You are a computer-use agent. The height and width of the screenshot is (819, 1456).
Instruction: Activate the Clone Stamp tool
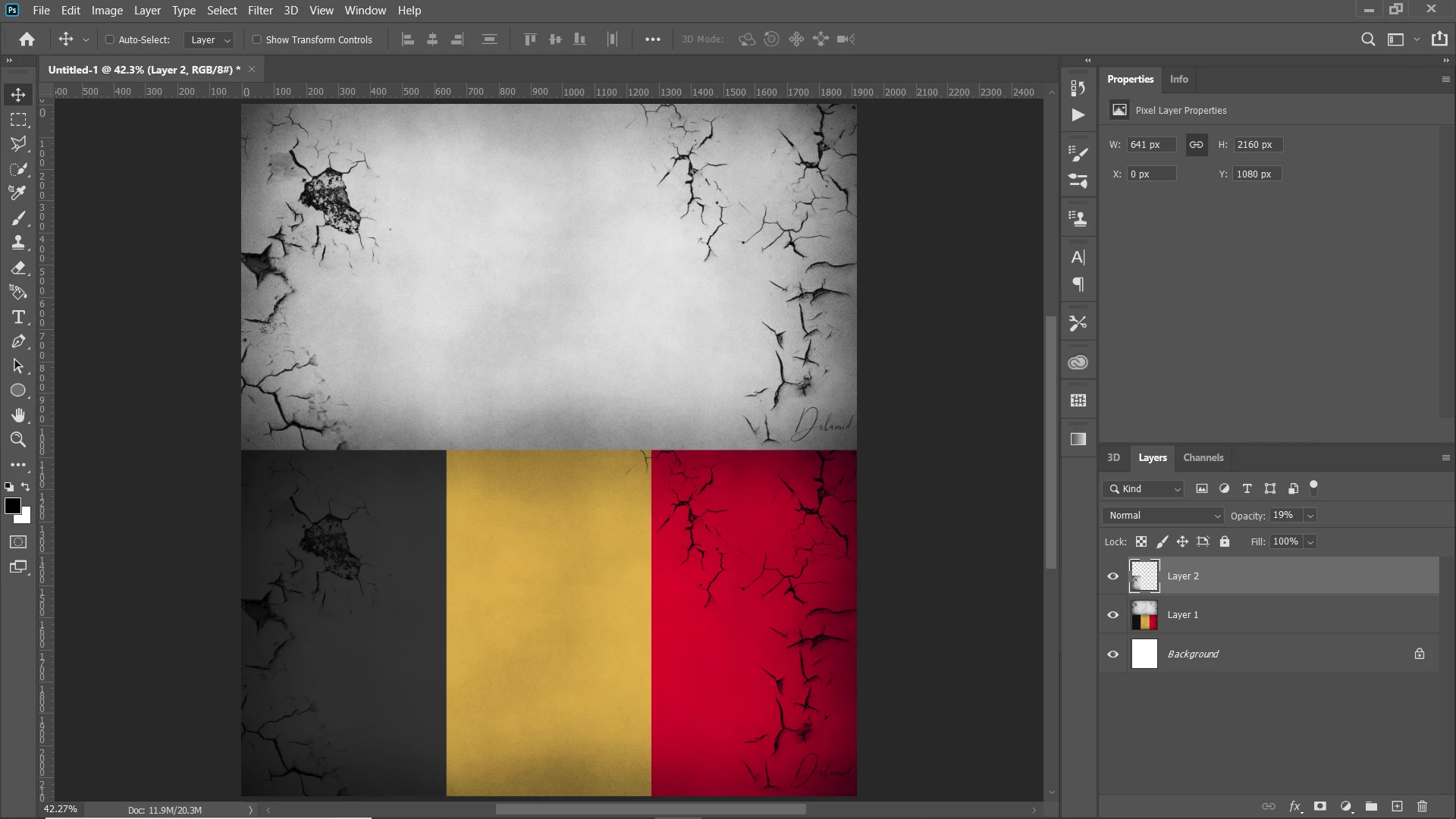tap(18, 243)
